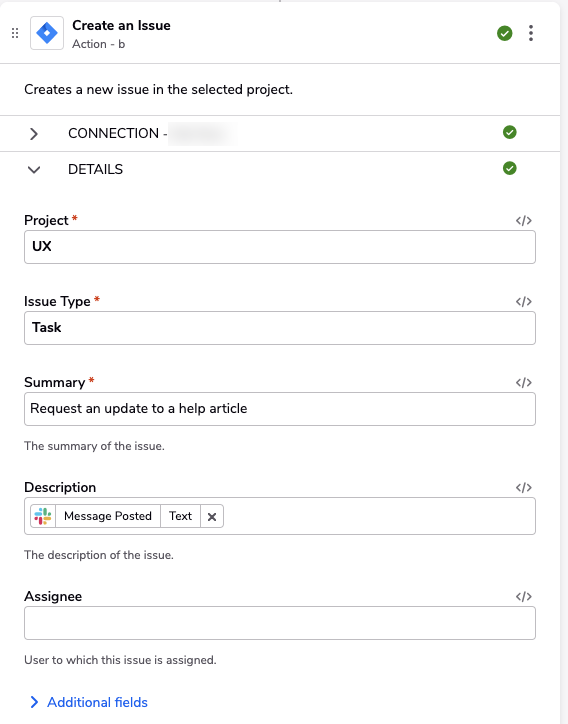The image size is (568, 724).
Task: Toggle code view for Summary field
Action: click(524, 382)
